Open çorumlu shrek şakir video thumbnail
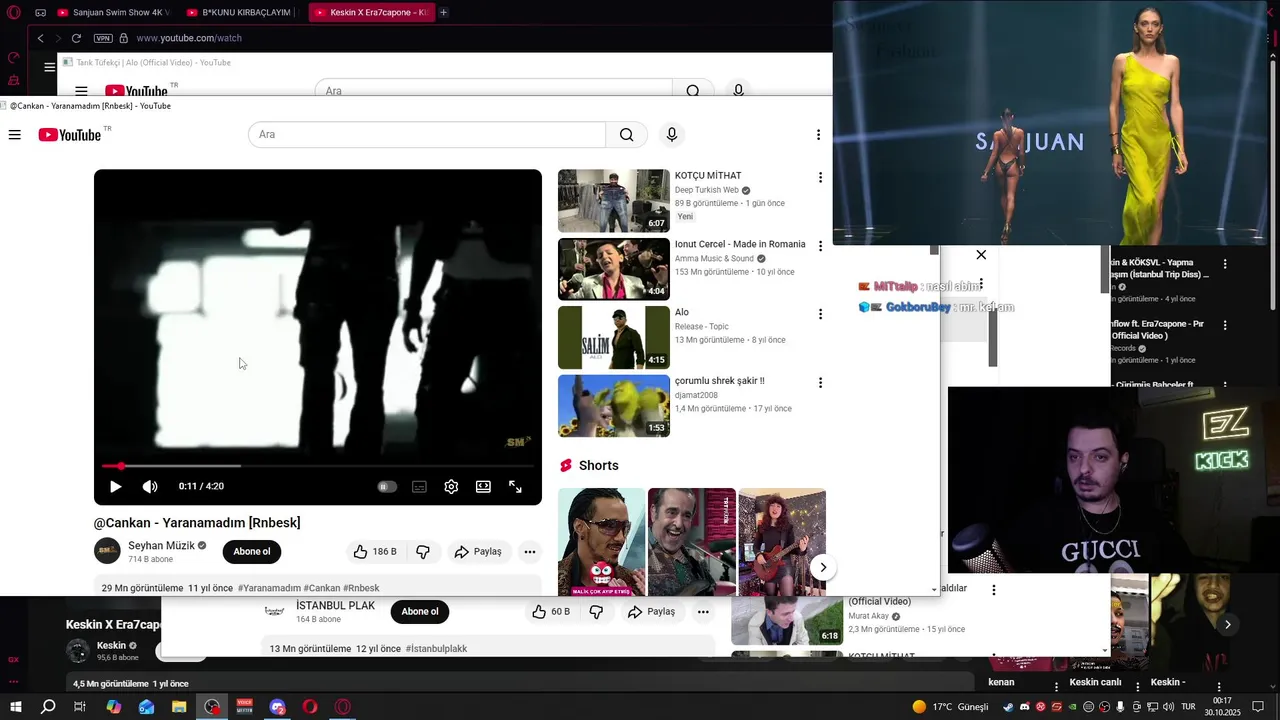 613,406
